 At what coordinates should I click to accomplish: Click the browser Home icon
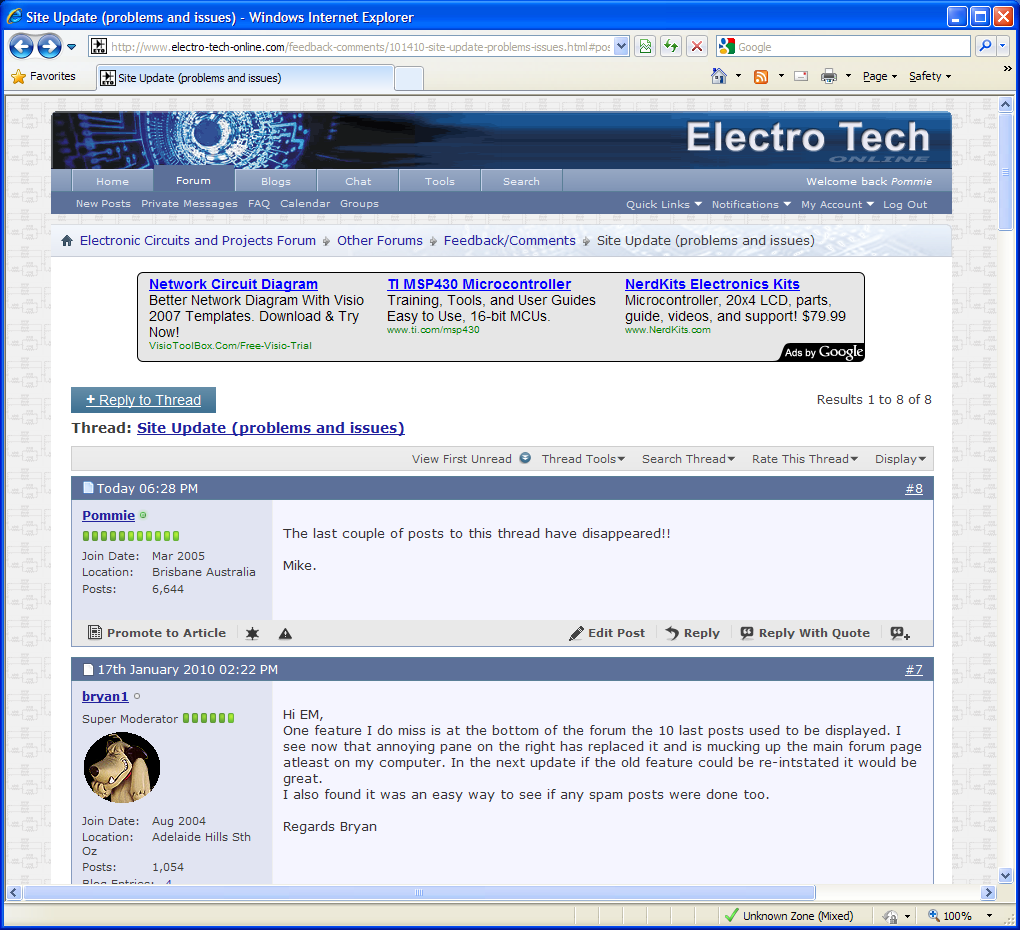click(x=719, y=76)
